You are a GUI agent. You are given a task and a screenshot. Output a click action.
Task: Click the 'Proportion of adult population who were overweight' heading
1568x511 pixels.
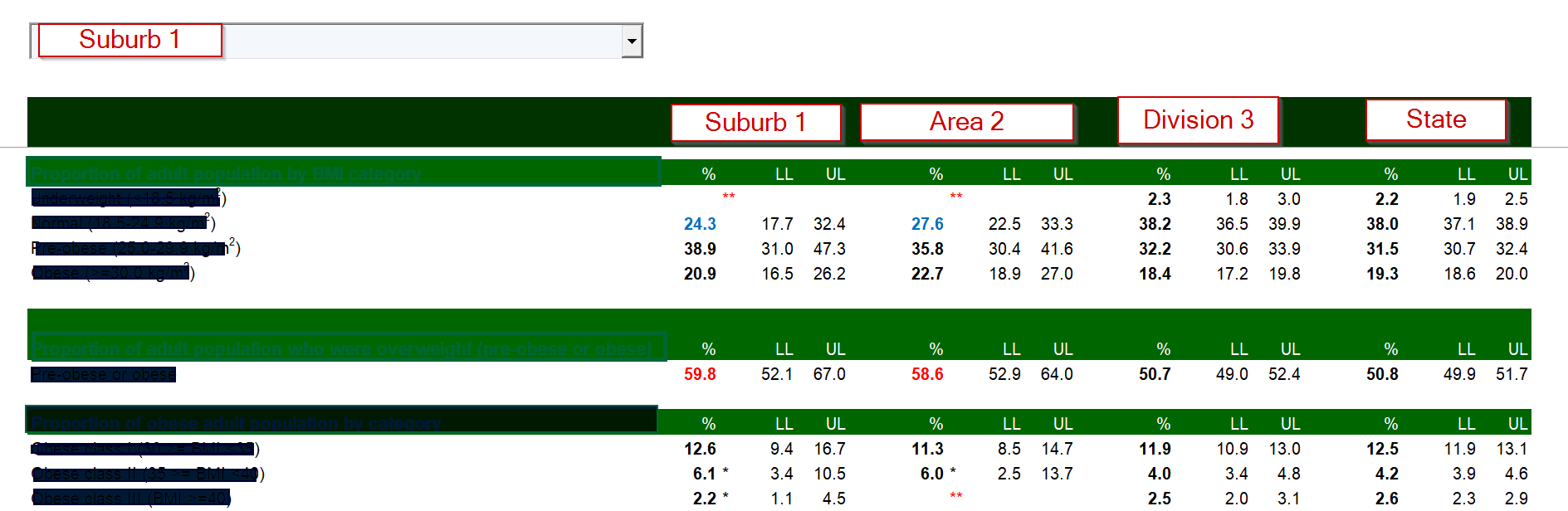(x=342, y=349)
